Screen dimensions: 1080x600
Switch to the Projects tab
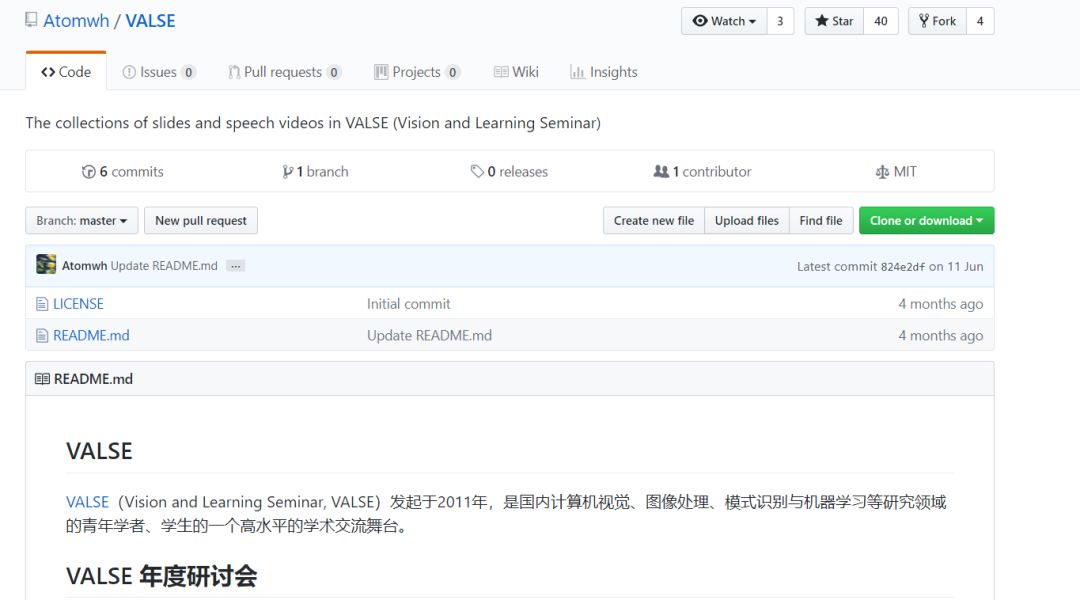coord(417,72)
